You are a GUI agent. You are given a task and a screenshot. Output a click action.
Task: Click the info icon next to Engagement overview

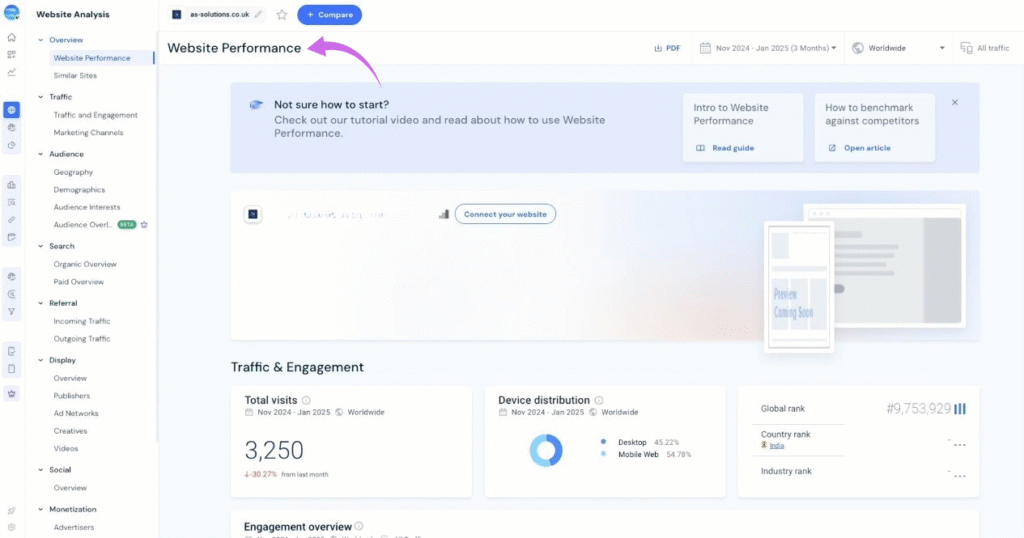(359, 526)
